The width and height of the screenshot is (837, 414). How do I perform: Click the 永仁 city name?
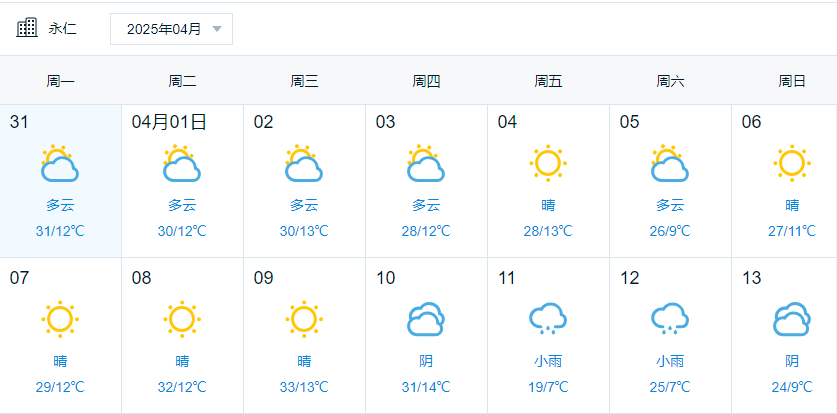(x=62, y=29)
